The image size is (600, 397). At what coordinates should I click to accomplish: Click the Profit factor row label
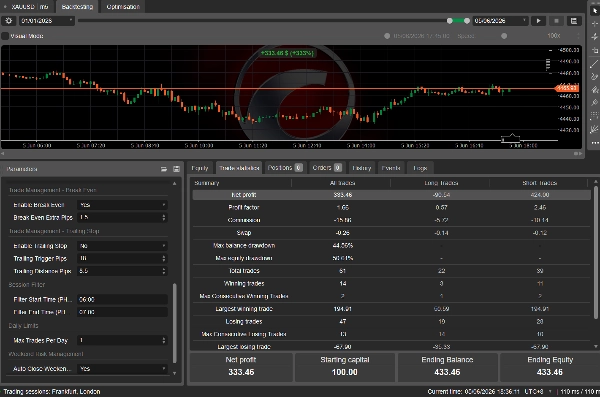pos(244,207)
